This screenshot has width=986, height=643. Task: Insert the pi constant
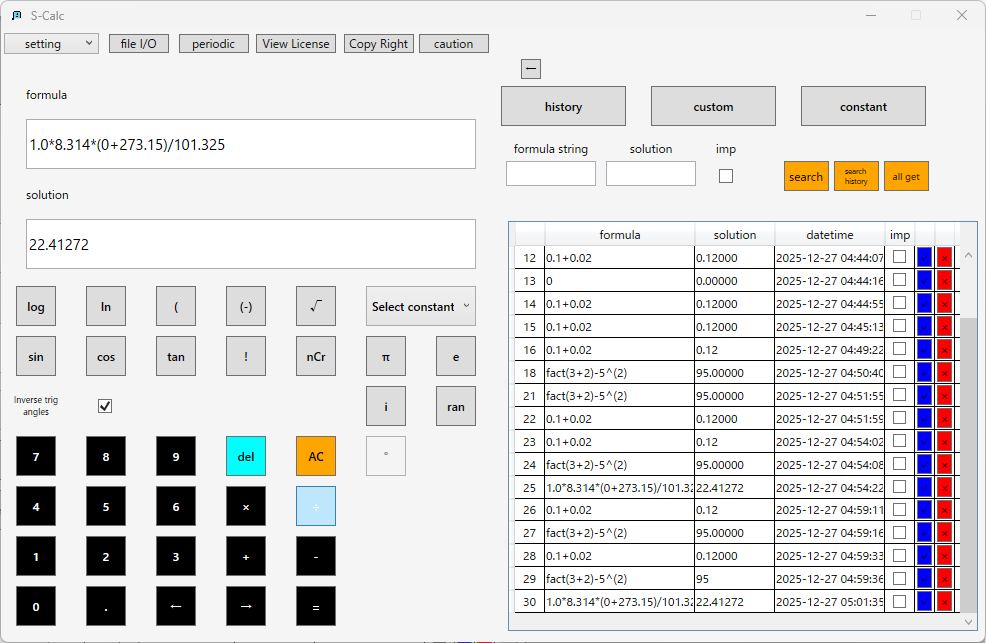pyautogui.click(x=385, y=356)
